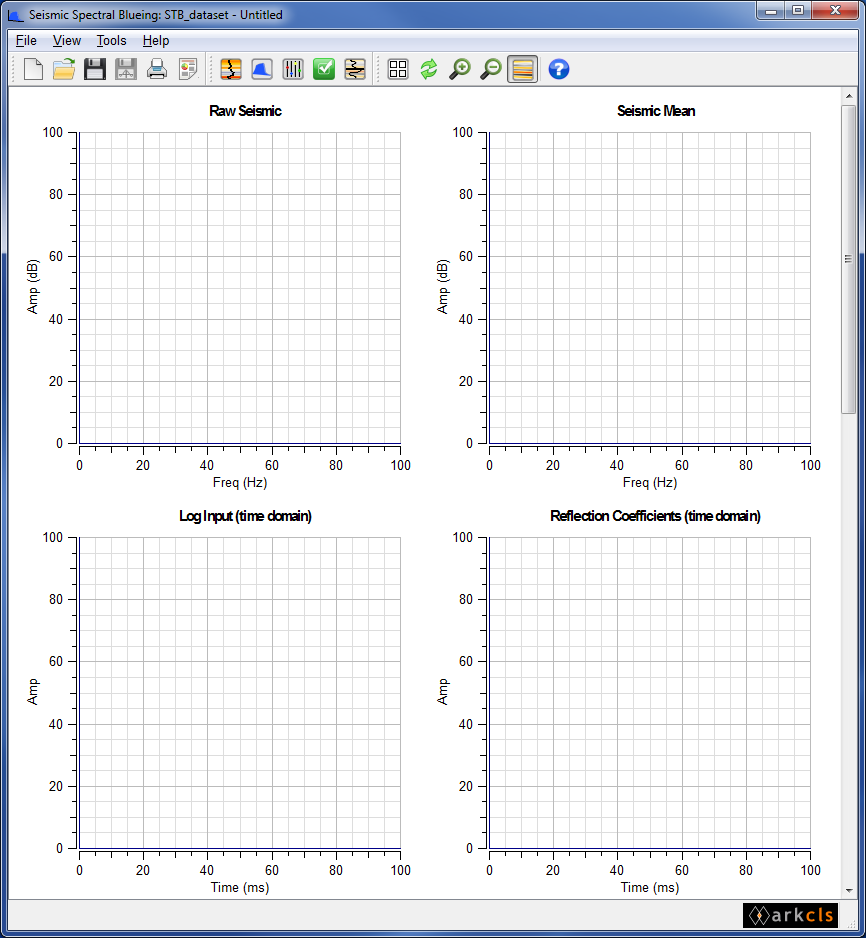The image size is (866, 938).
Task: Toggle the striped horizontal layout button
Action: click(522, 69)
